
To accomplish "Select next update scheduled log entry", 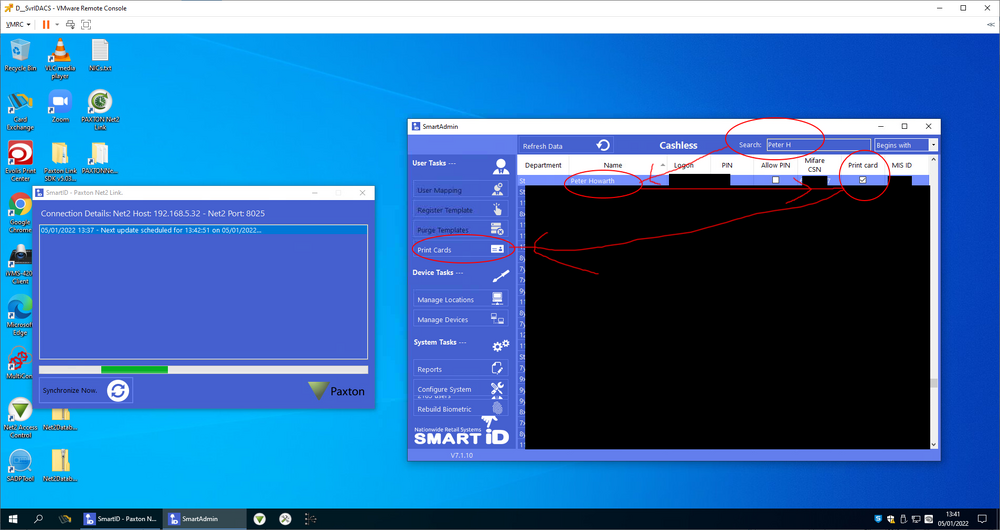I will click(x=203, y=230).
